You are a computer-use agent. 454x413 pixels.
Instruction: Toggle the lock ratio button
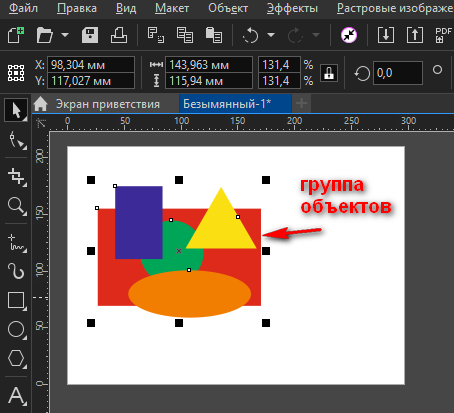click(329, 73)
